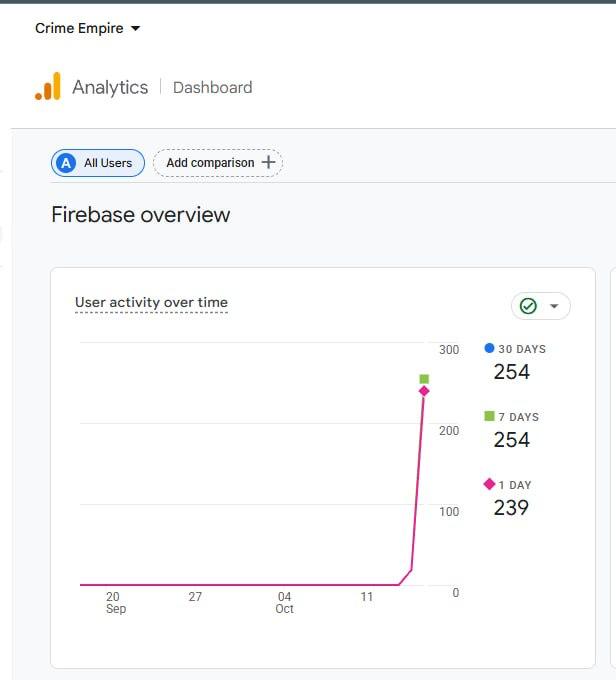Screen dimensions: 616x680
Task: Click the 200 y-axis label
Action: click(449, 431)
